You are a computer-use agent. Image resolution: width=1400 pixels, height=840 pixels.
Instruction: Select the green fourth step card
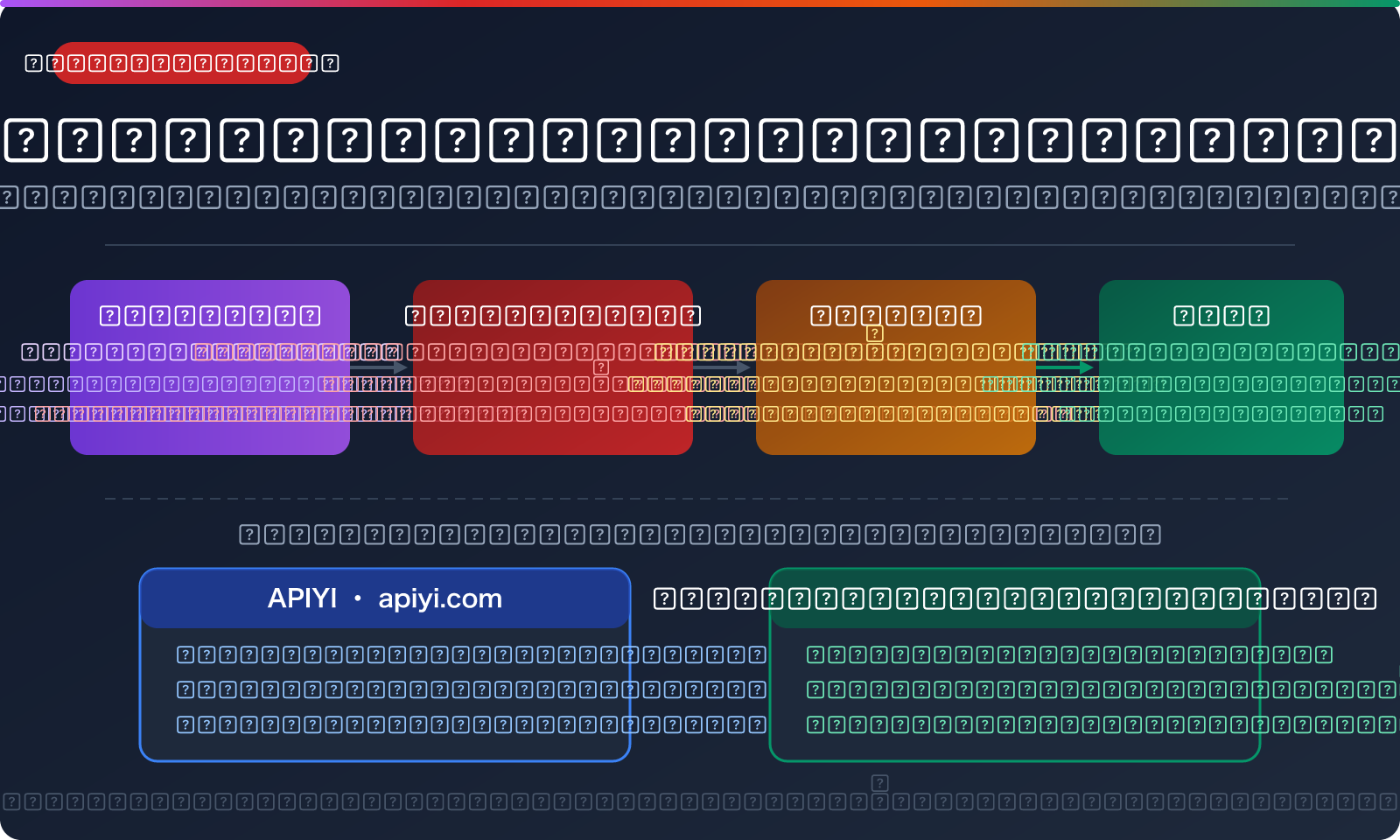(x=1221, y=367)
